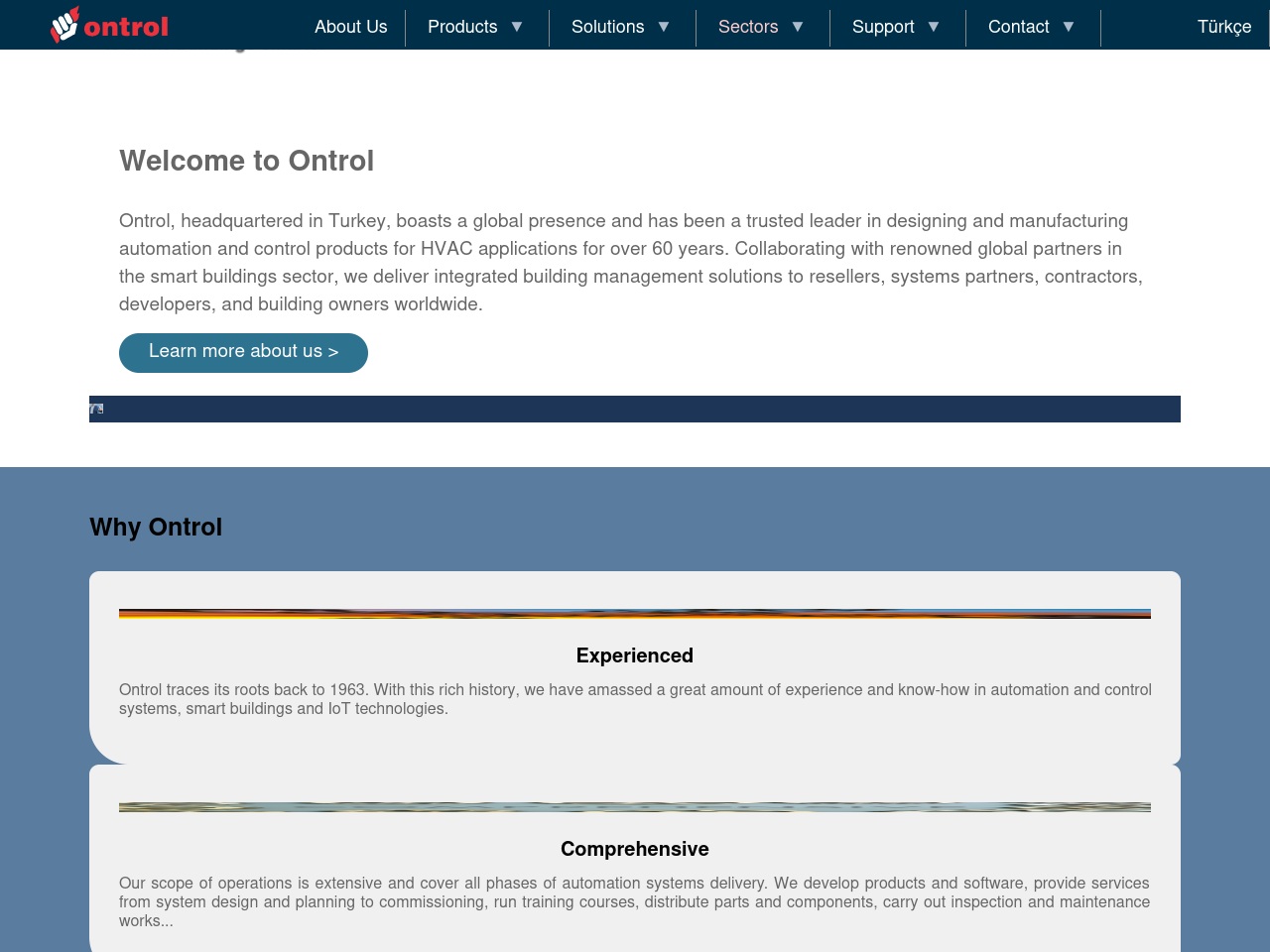
Task: Click the paragraph starting 'Our scope of operations'
Action: point(635,901)
